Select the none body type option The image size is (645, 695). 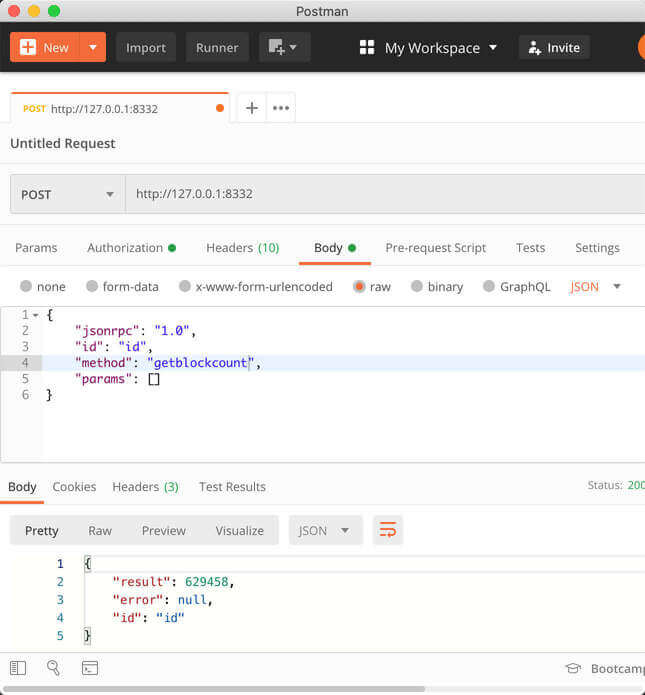(x=26, y=286)
